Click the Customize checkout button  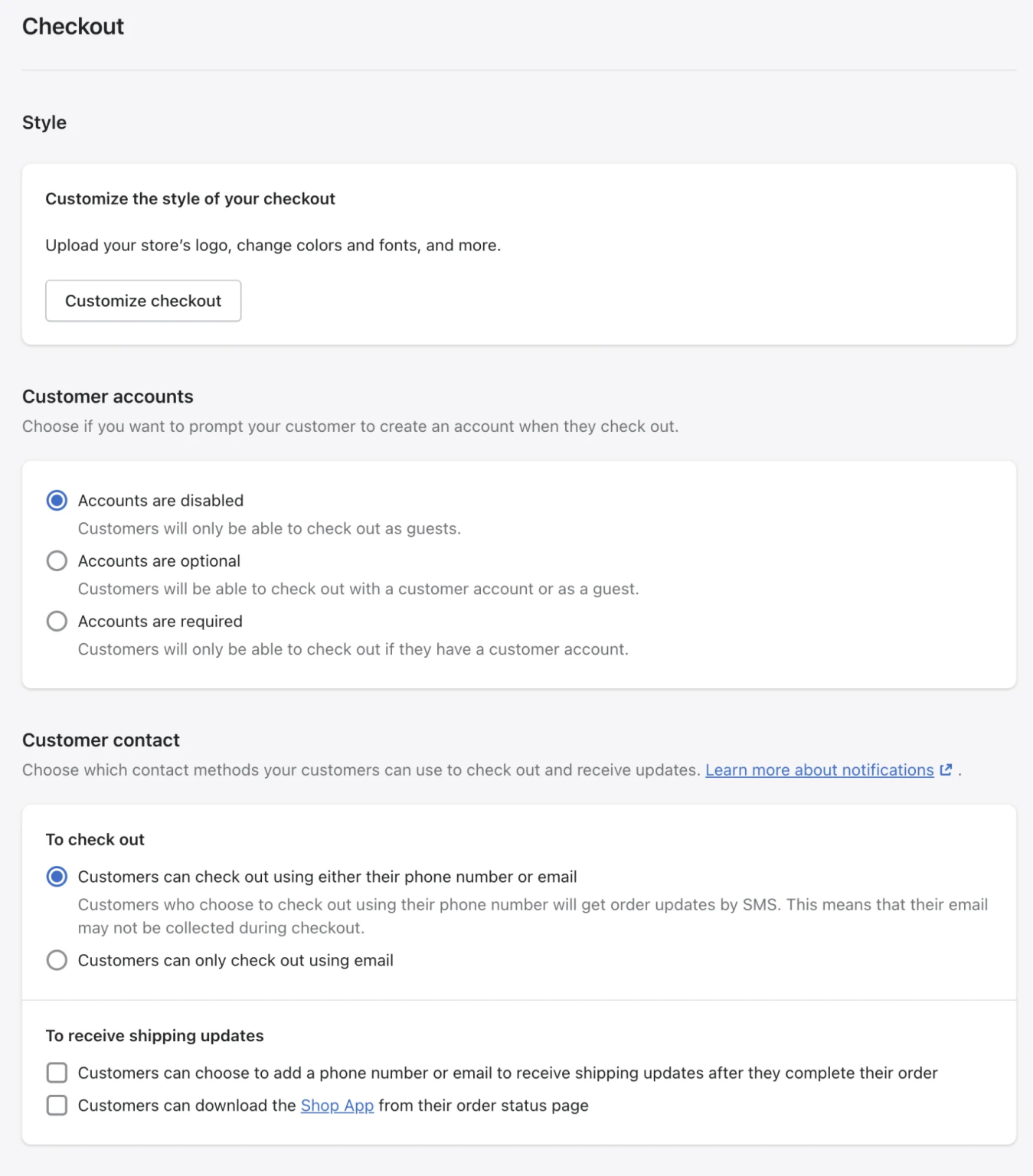(x=142, y=300)
